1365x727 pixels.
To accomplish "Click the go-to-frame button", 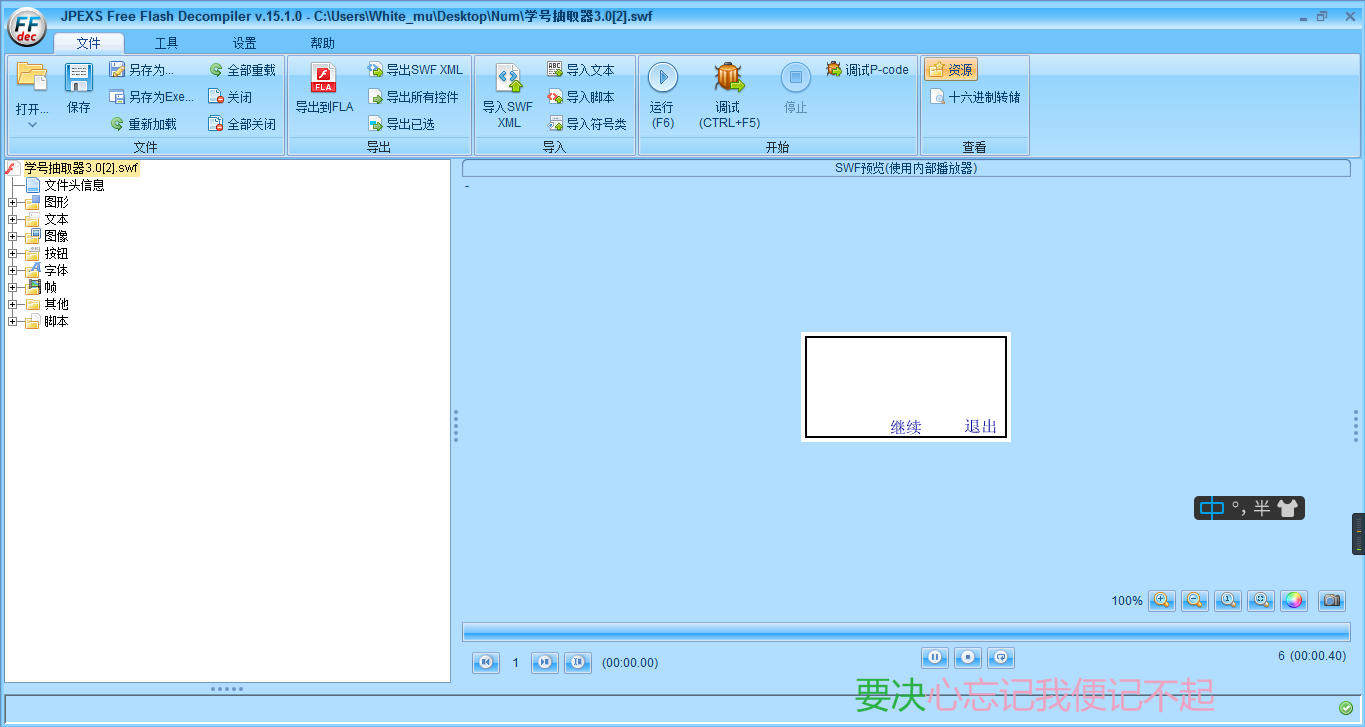I will click(578, 662).
